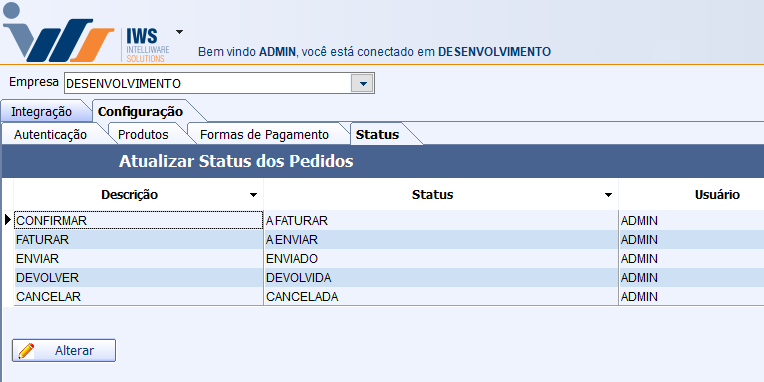Open the Autenticação sub-tab
The image size is (764, 382).
pos(50,134)
